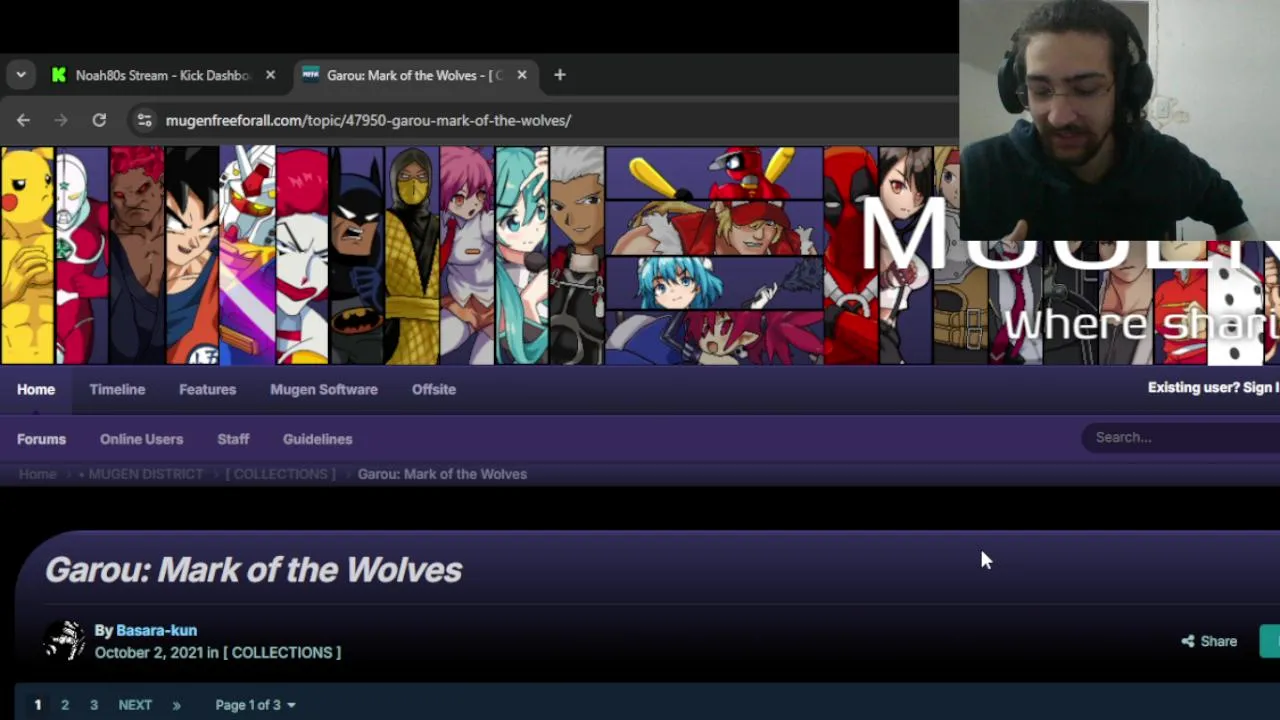1280x720 pixels.
Task: Open the Staff link
Action: coord(233,439)
